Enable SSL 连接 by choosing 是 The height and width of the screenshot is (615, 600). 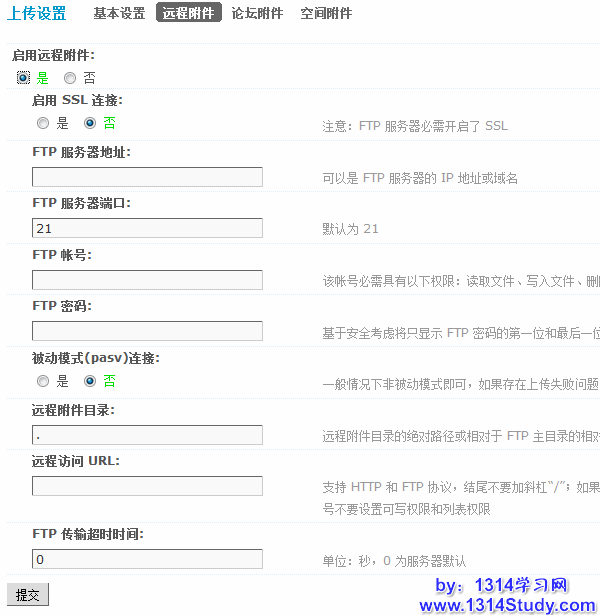[x=43, y=123]
